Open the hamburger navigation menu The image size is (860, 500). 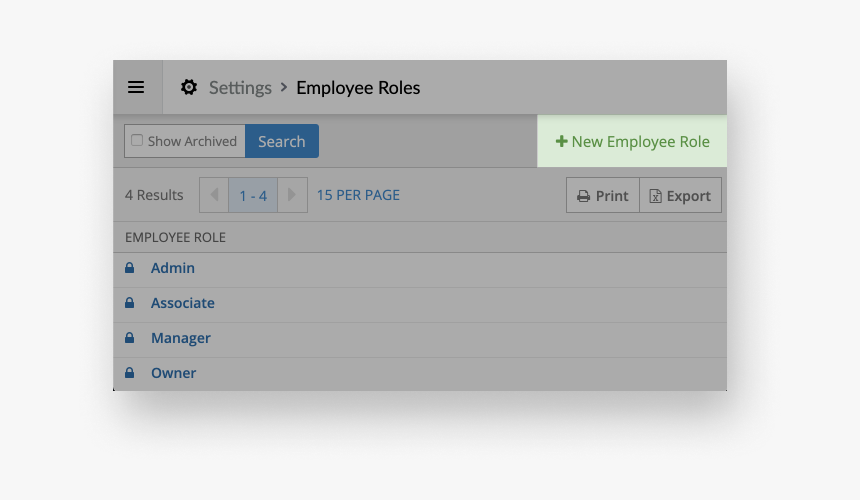click(136, 87)
